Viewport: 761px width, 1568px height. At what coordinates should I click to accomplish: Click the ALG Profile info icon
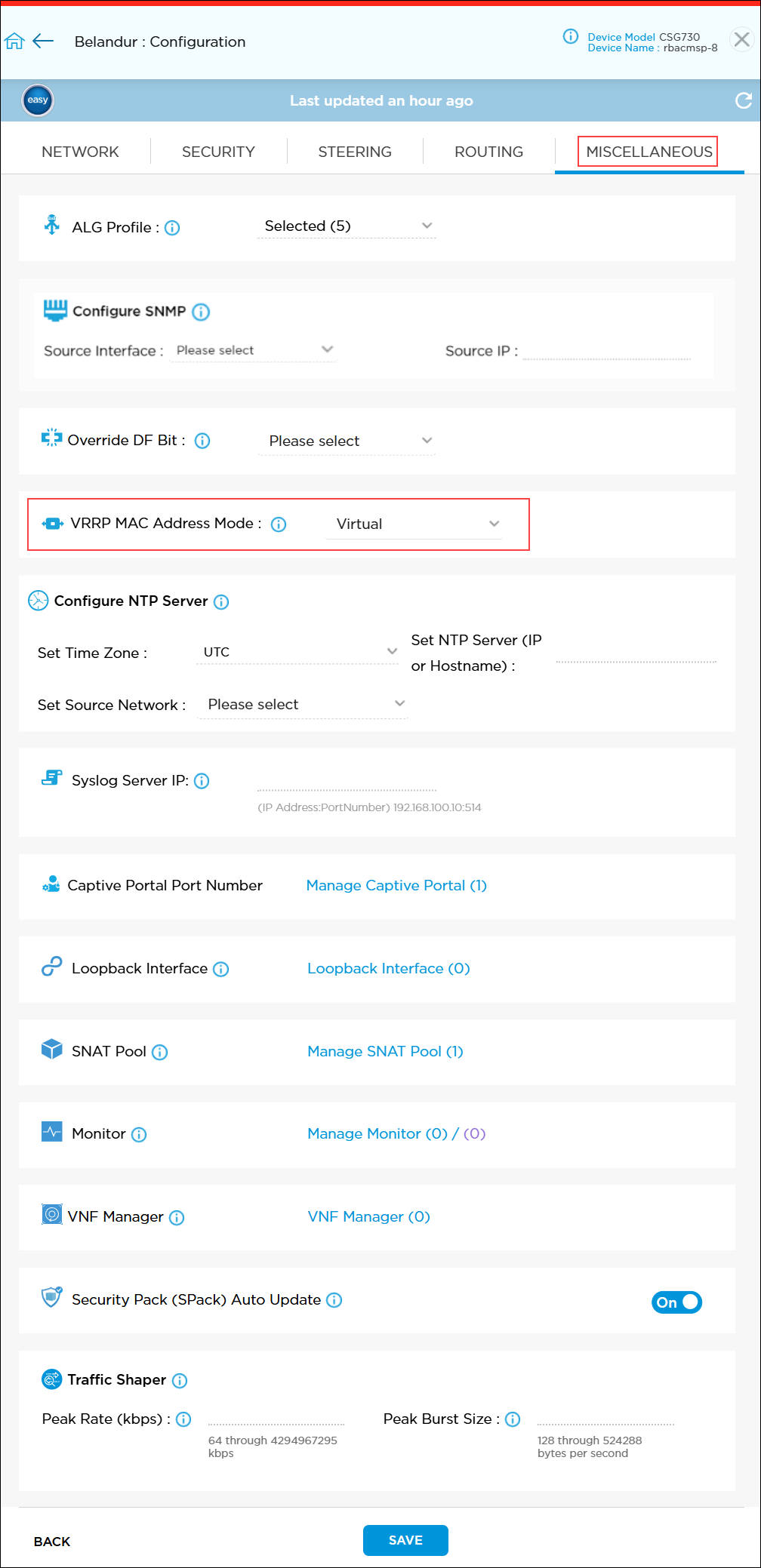(172, 228)
